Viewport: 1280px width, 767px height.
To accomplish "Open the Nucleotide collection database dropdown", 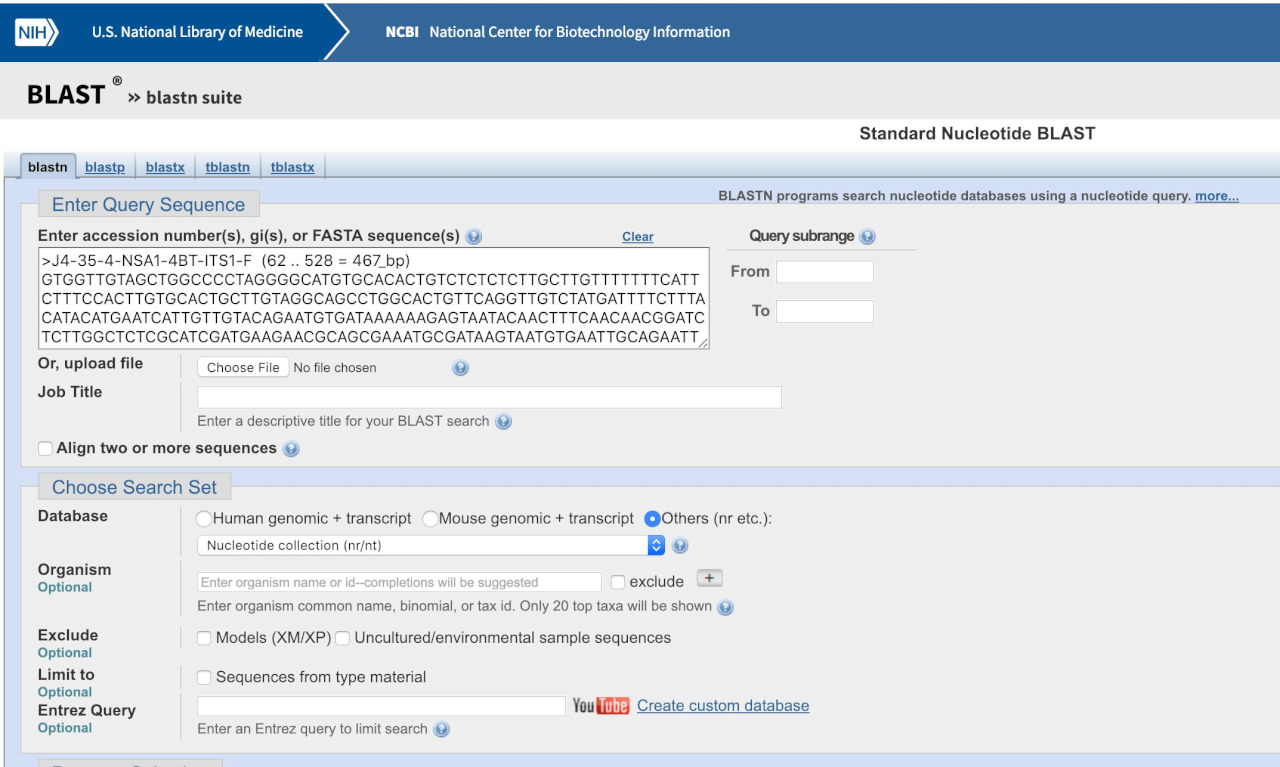I will pos(431,545).
